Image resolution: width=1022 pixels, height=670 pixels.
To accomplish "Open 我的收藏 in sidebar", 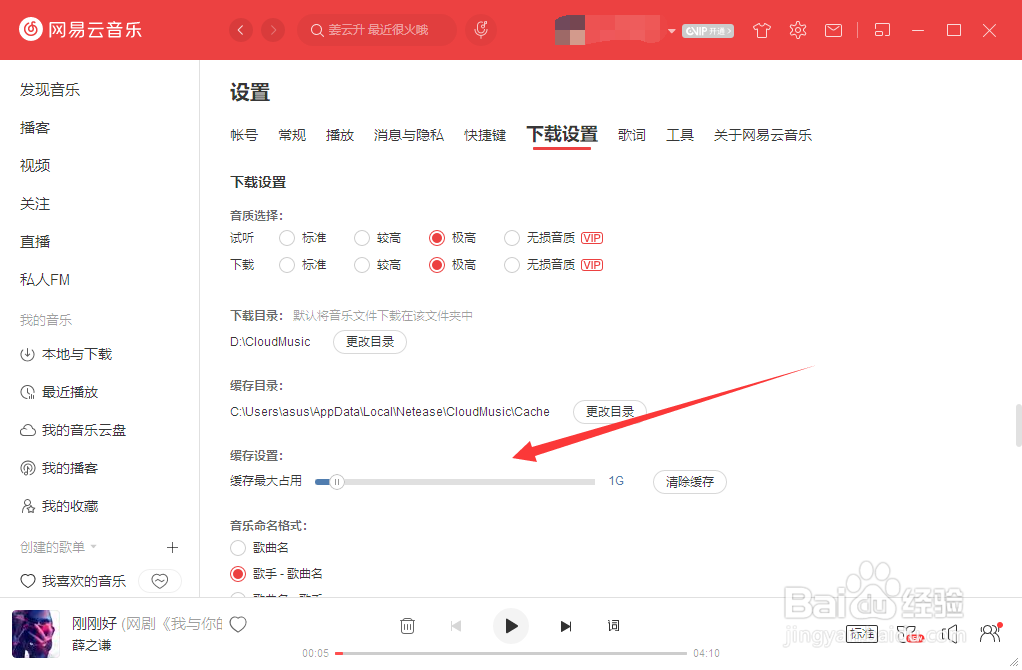I will [59, 506].
